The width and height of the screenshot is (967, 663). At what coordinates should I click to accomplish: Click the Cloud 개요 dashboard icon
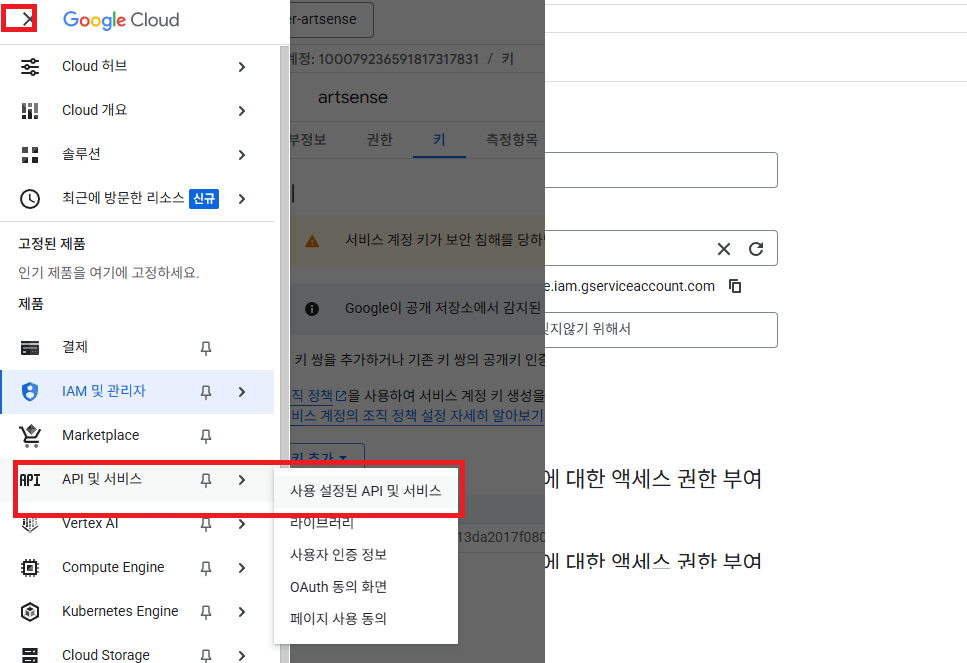tap(30, 110)
